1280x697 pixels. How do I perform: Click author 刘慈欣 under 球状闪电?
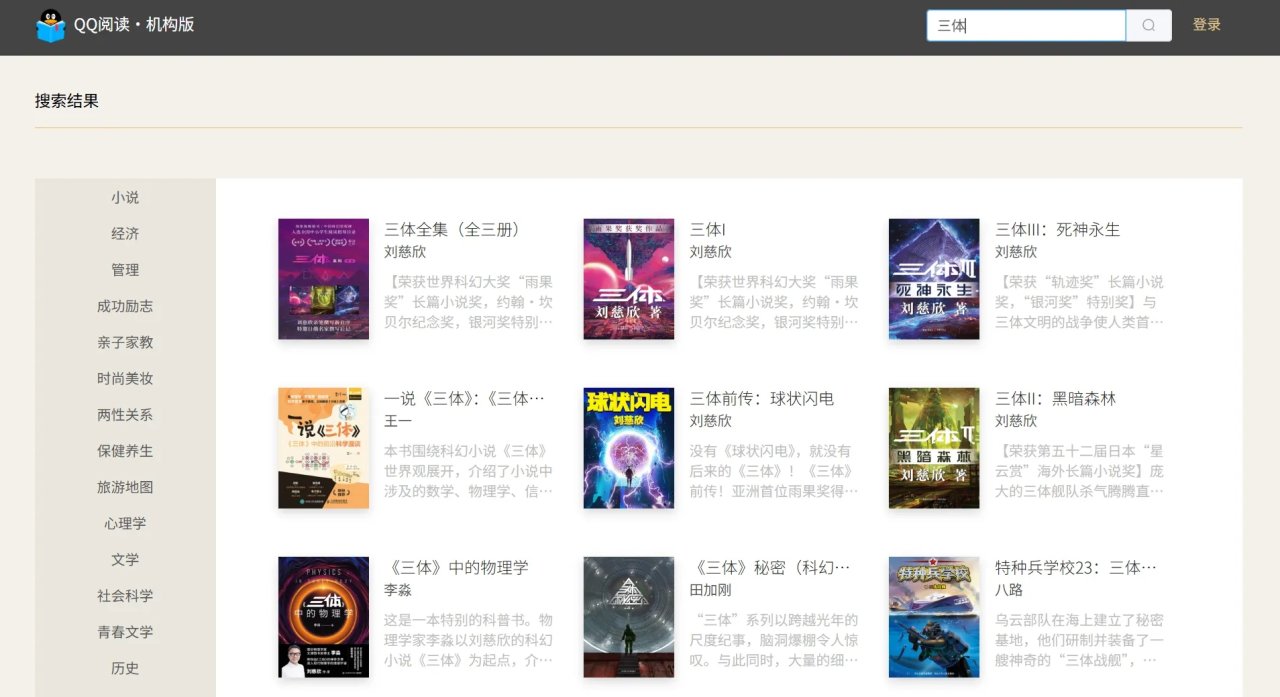(x=711, y=421)
